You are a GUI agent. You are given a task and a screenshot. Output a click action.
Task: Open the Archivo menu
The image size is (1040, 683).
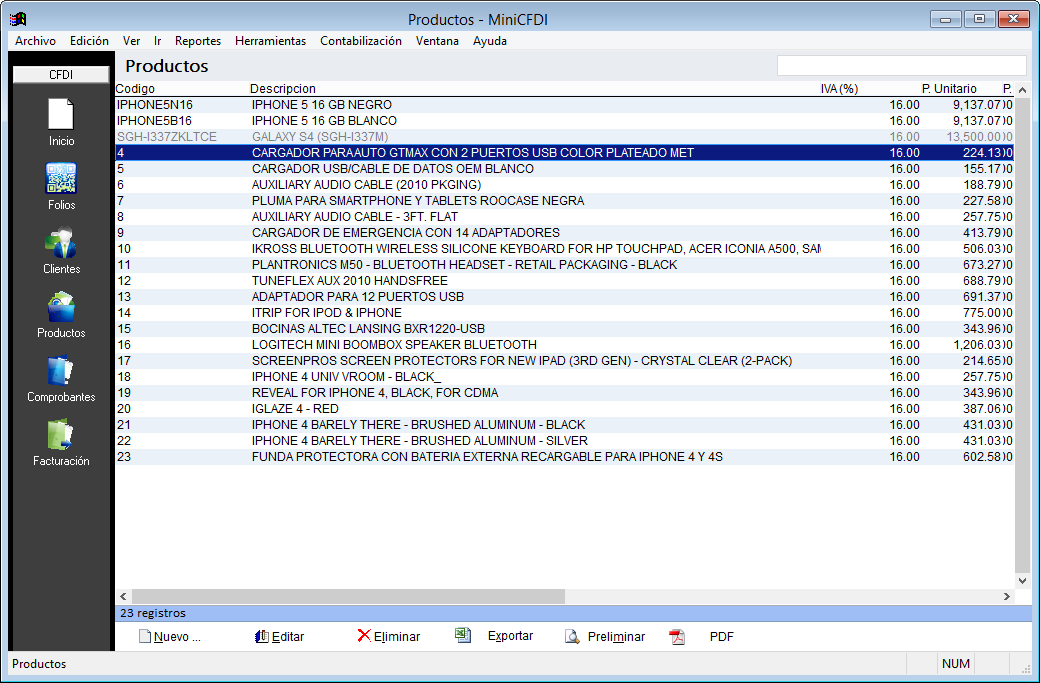coord(36,40)
